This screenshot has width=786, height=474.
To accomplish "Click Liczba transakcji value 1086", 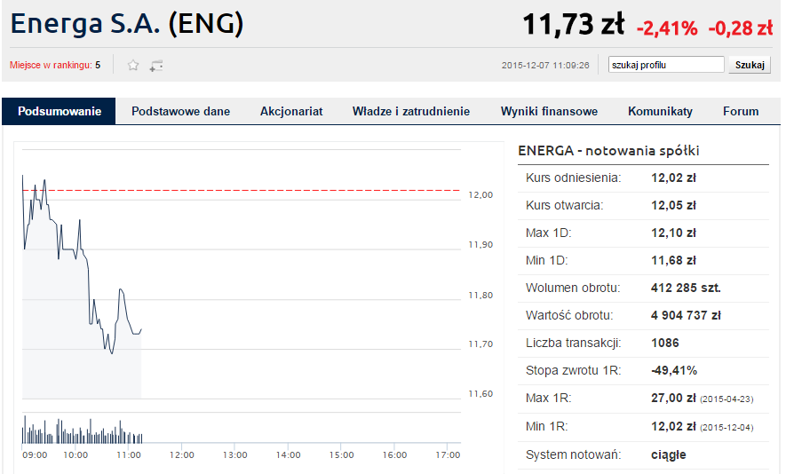I will (x=665, y=343).
